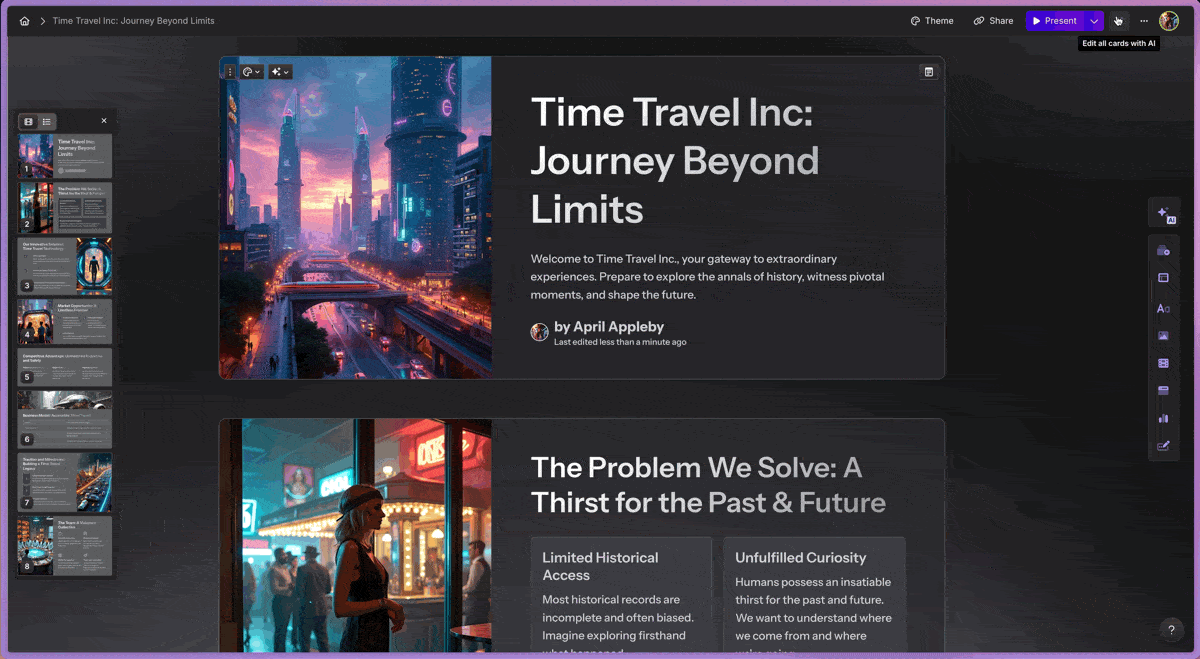Select slide 8 The Team thumbnail
This screenshot has height=659, width=1200.
coord(64,545)
